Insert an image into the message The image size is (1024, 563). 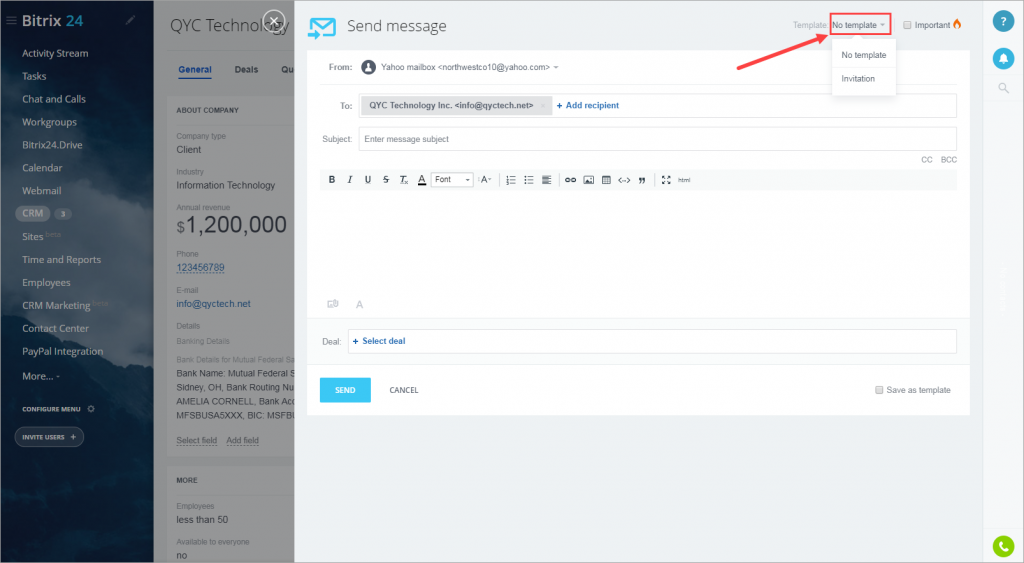[x=588, y=180]
